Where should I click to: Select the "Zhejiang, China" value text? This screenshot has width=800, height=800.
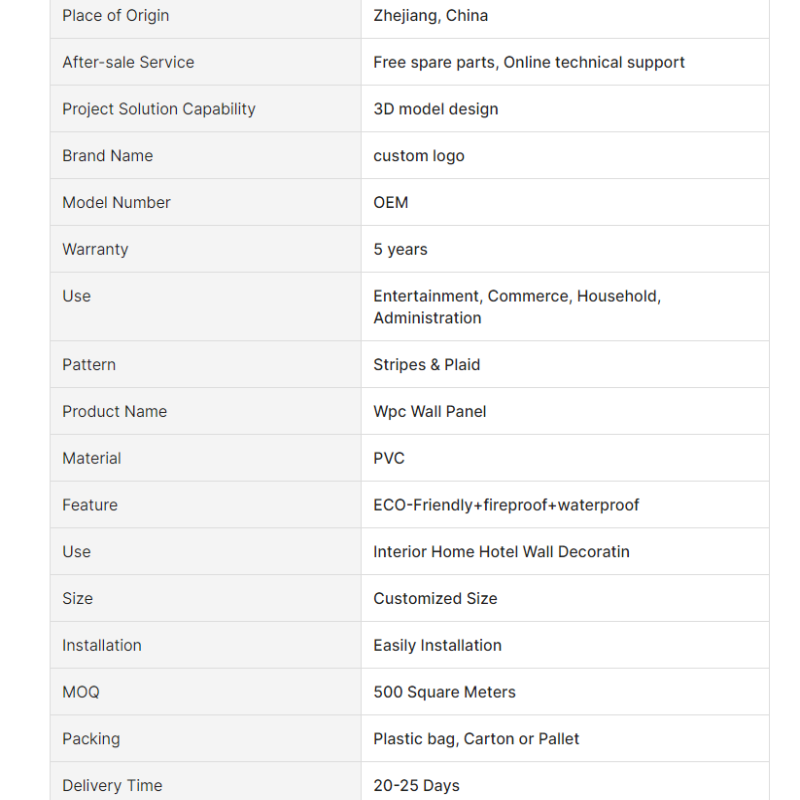click(x=430, y=16)
